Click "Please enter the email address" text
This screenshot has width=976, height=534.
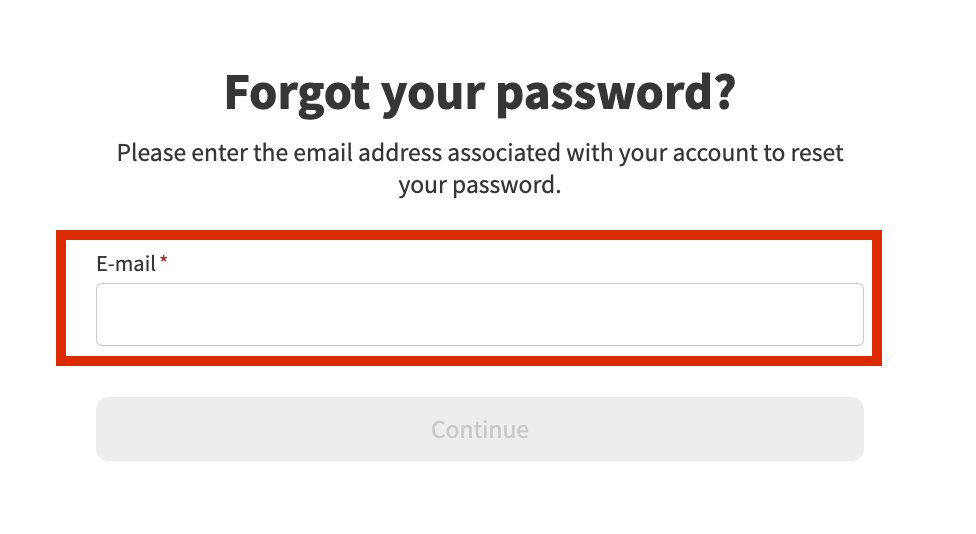(280, 153)
